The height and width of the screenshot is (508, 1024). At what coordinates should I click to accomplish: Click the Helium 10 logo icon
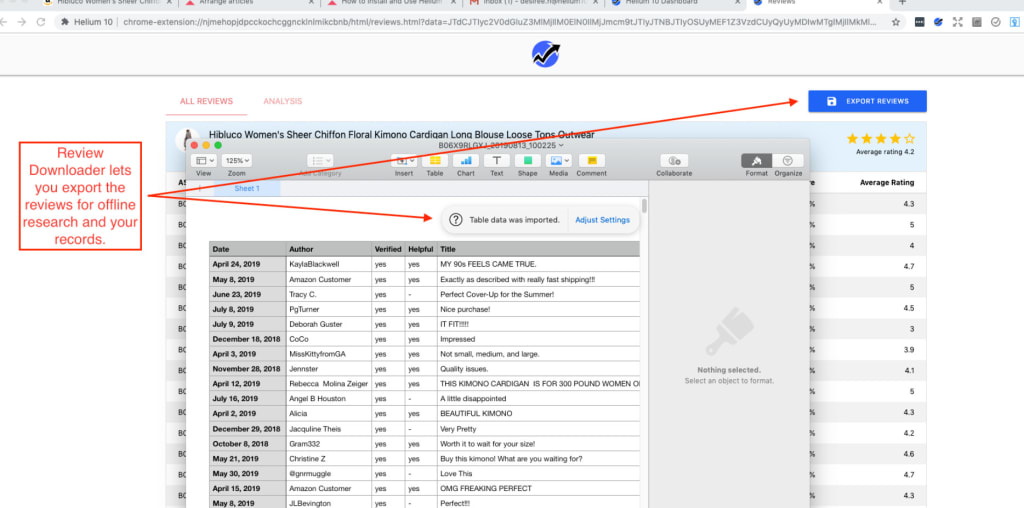[x=545, y=54]
